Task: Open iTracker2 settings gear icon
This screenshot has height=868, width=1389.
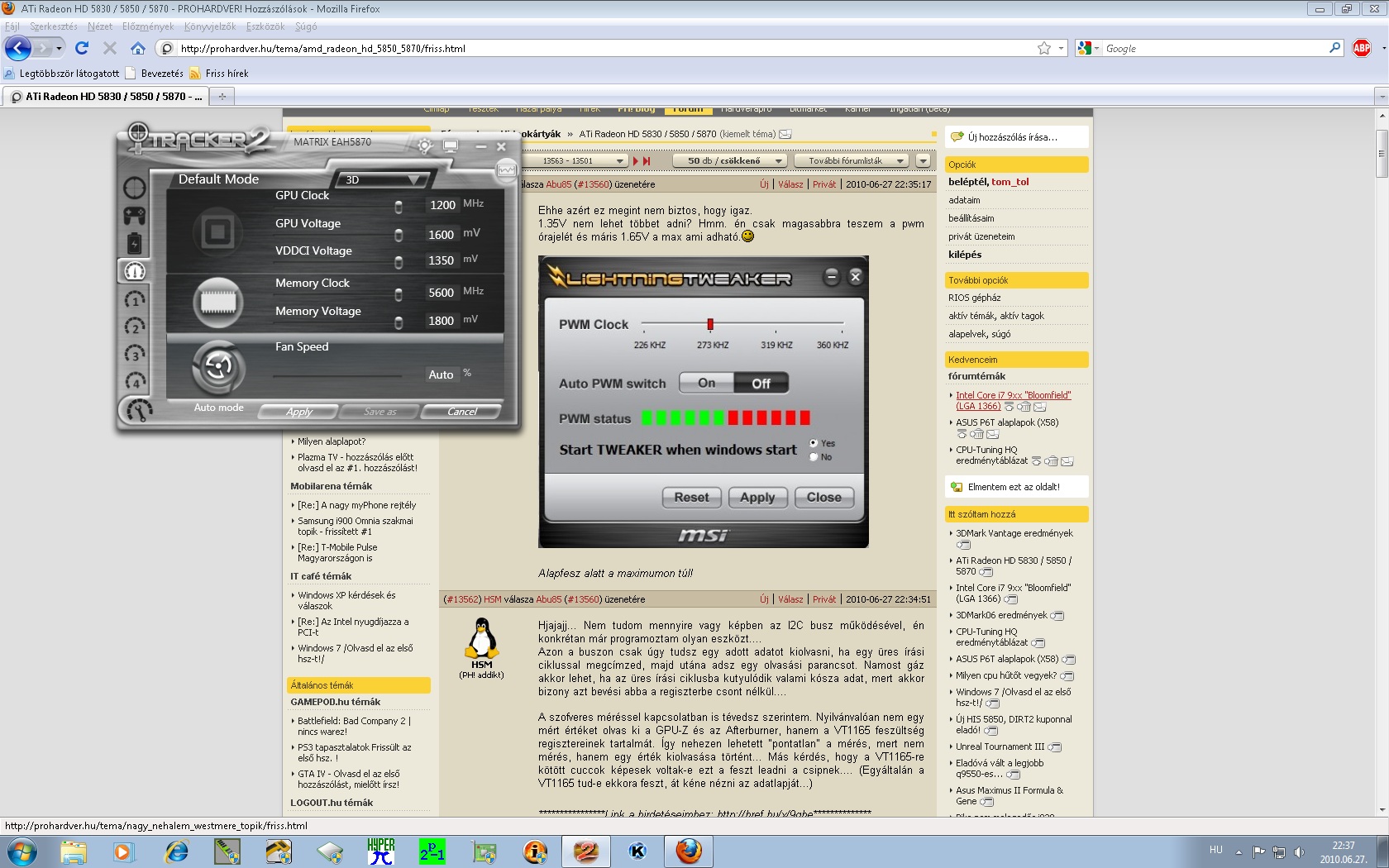Action: 425,146
